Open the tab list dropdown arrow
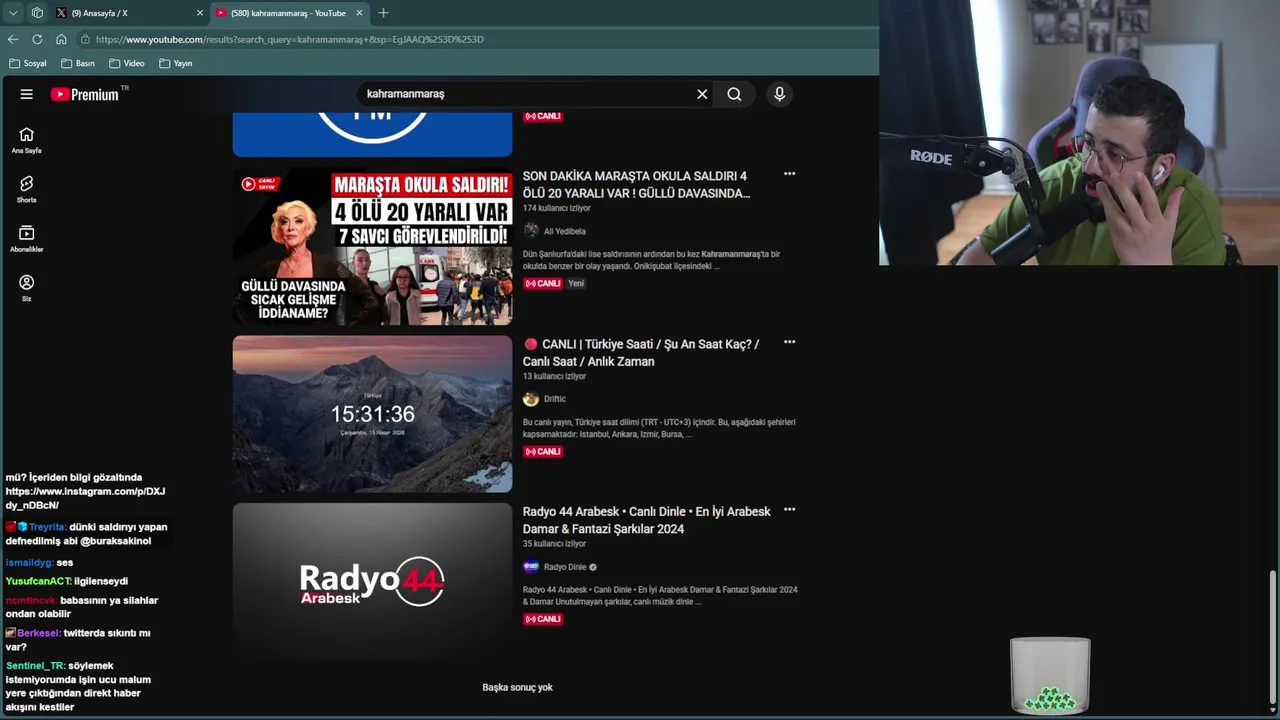 coord(13,13)
